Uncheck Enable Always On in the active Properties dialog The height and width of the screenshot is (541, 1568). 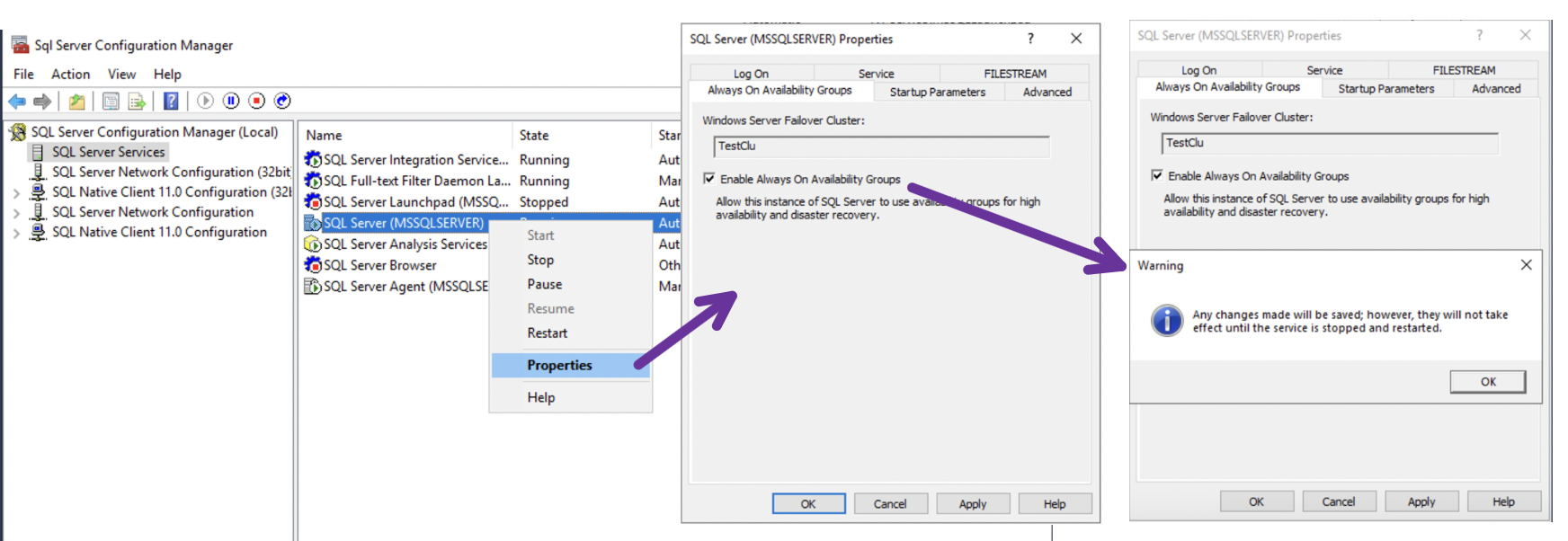point(709,179)
